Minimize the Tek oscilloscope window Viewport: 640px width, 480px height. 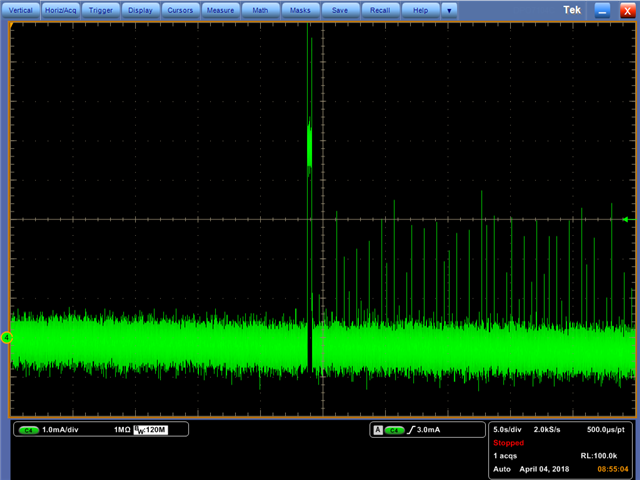click(602, 11)
